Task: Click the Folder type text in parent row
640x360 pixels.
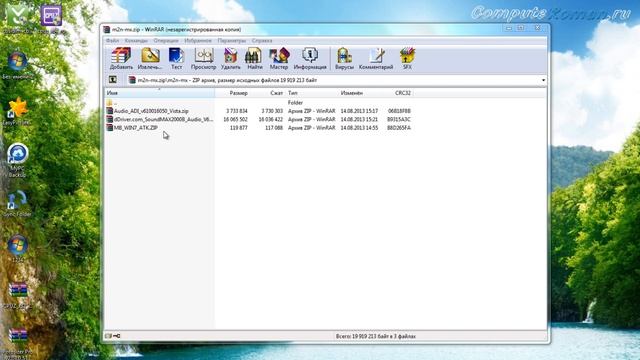Action: click(x=295, y=102)
